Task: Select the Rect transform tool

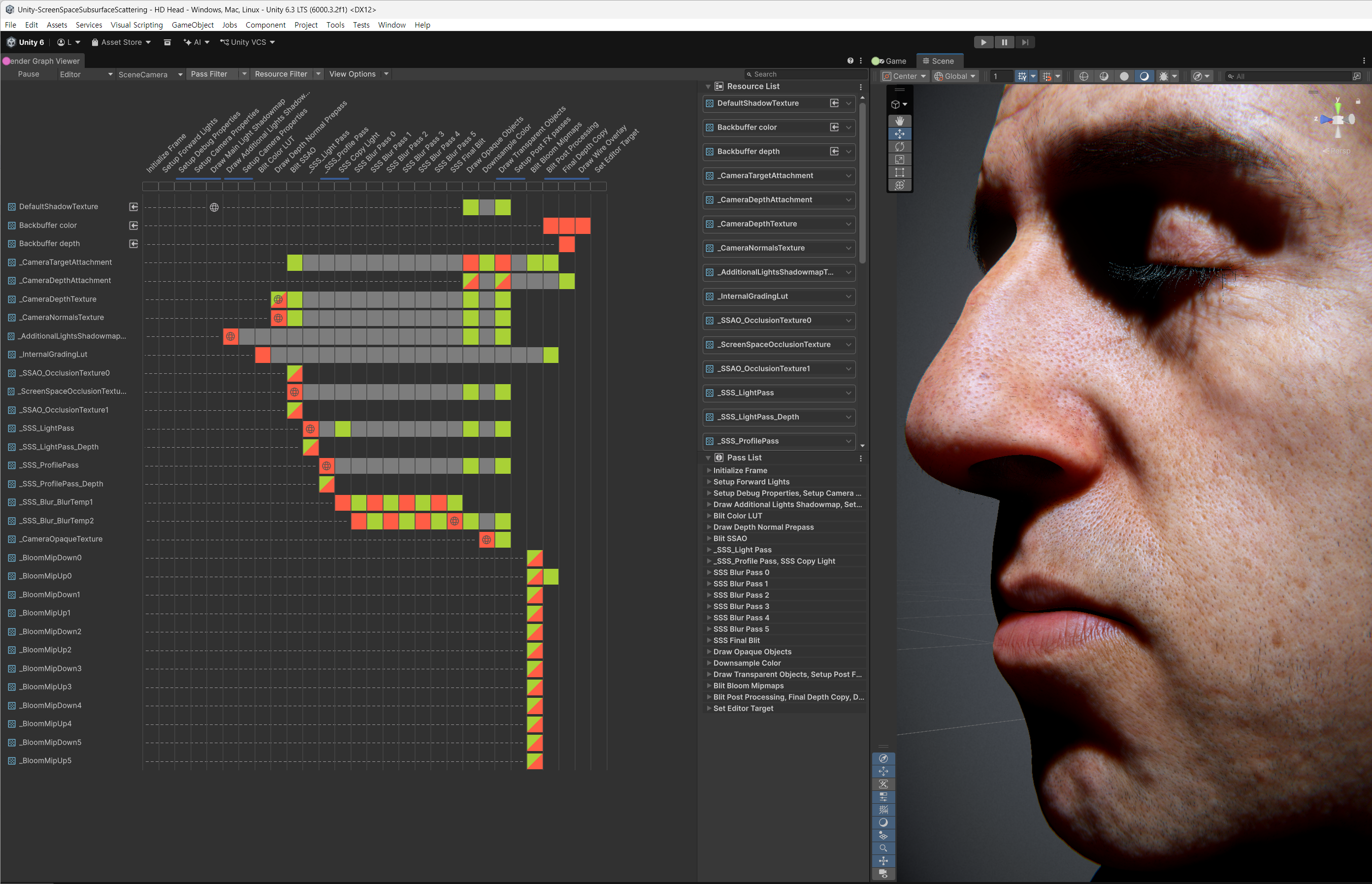Action: click(x=899, y=172)
